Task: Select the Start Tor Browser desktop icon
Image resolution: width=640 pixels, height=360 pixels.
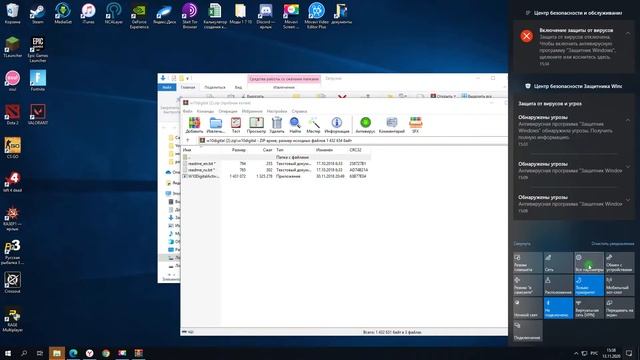Action: pos(190,16)
